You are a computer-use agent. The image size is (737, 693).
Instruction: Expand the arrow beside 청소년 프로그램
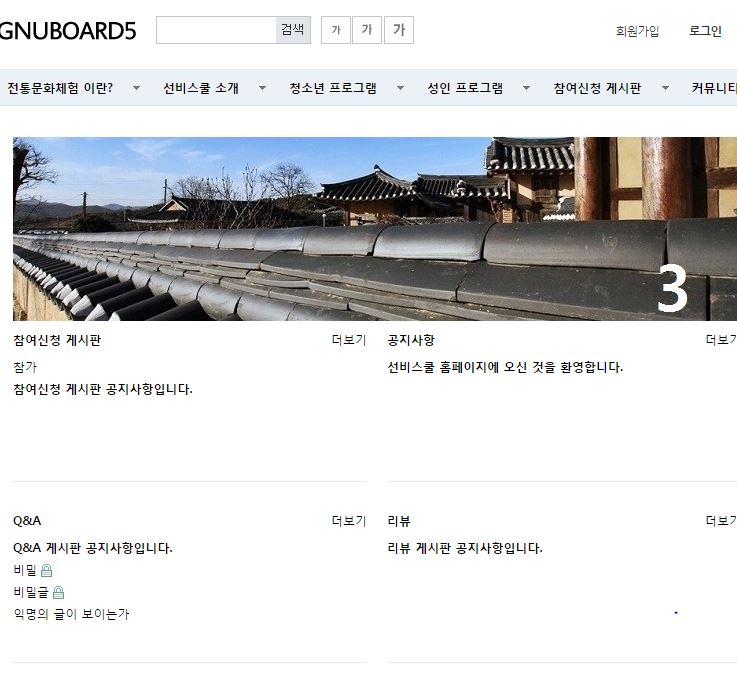coord(400,88)
